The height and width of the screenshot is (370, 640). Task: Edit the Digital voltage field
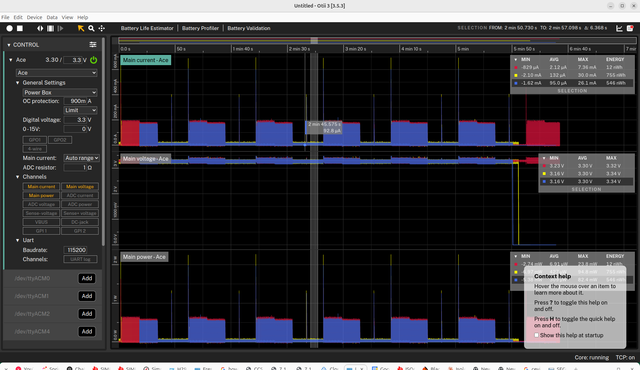76,120
